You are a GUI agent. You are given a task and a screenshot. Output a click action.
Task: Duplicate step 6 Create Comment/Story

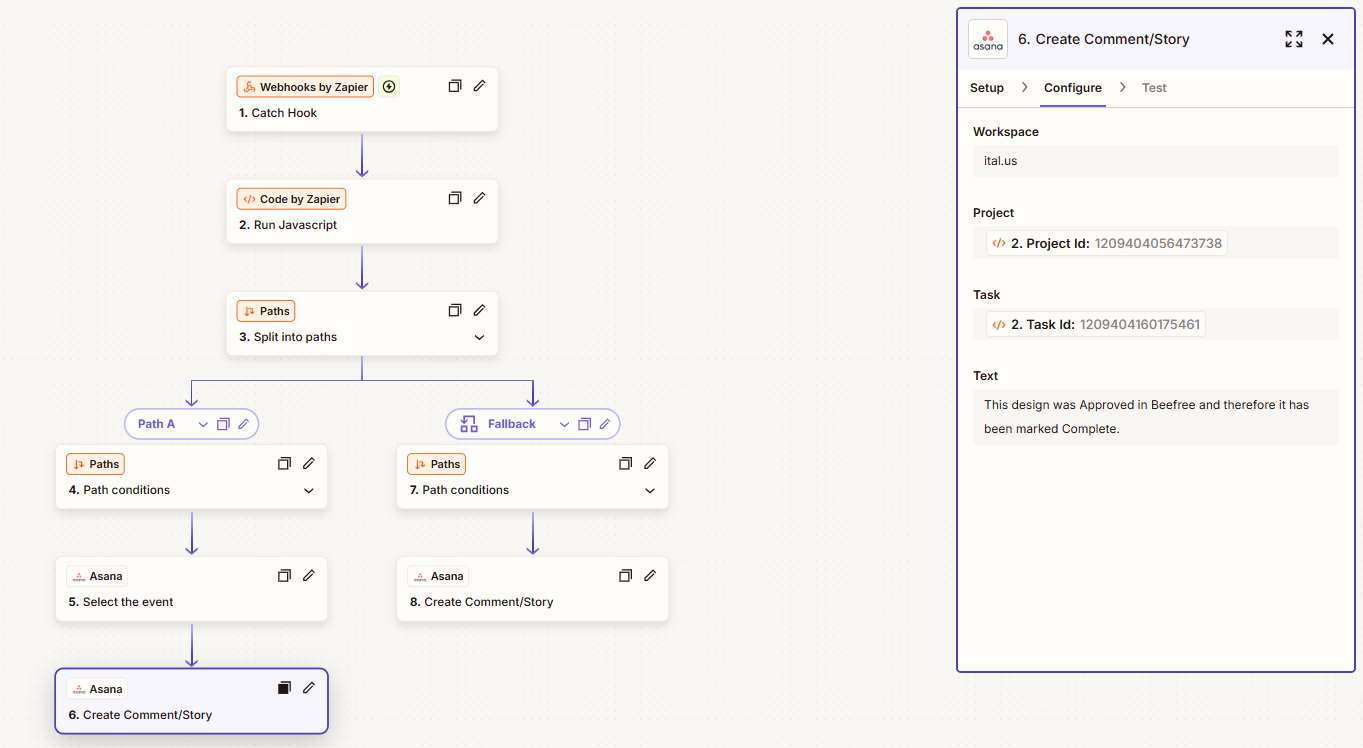pyautogui.click(x=284, y=688)
